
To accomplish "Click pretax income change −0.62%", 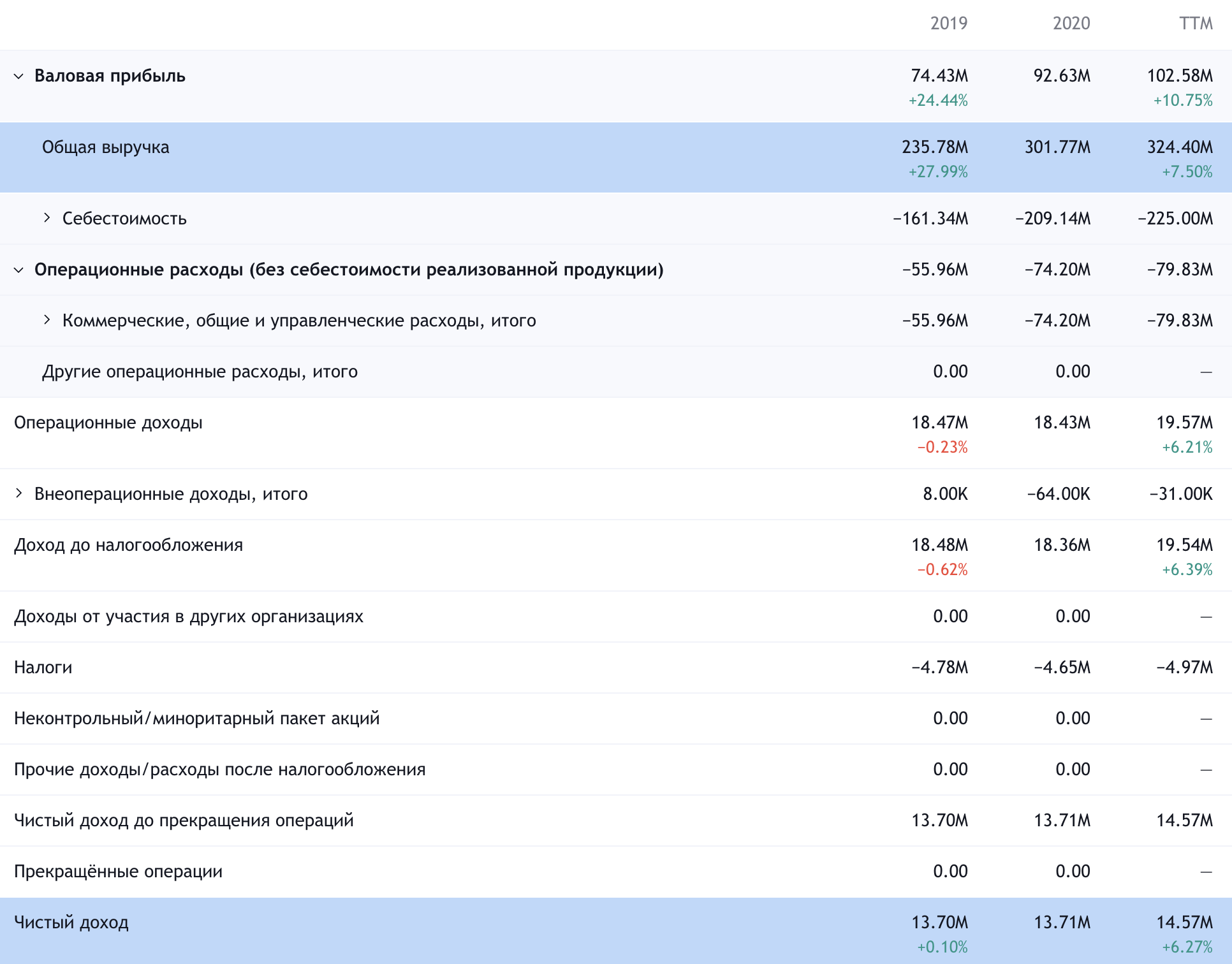I will (942, 570).
